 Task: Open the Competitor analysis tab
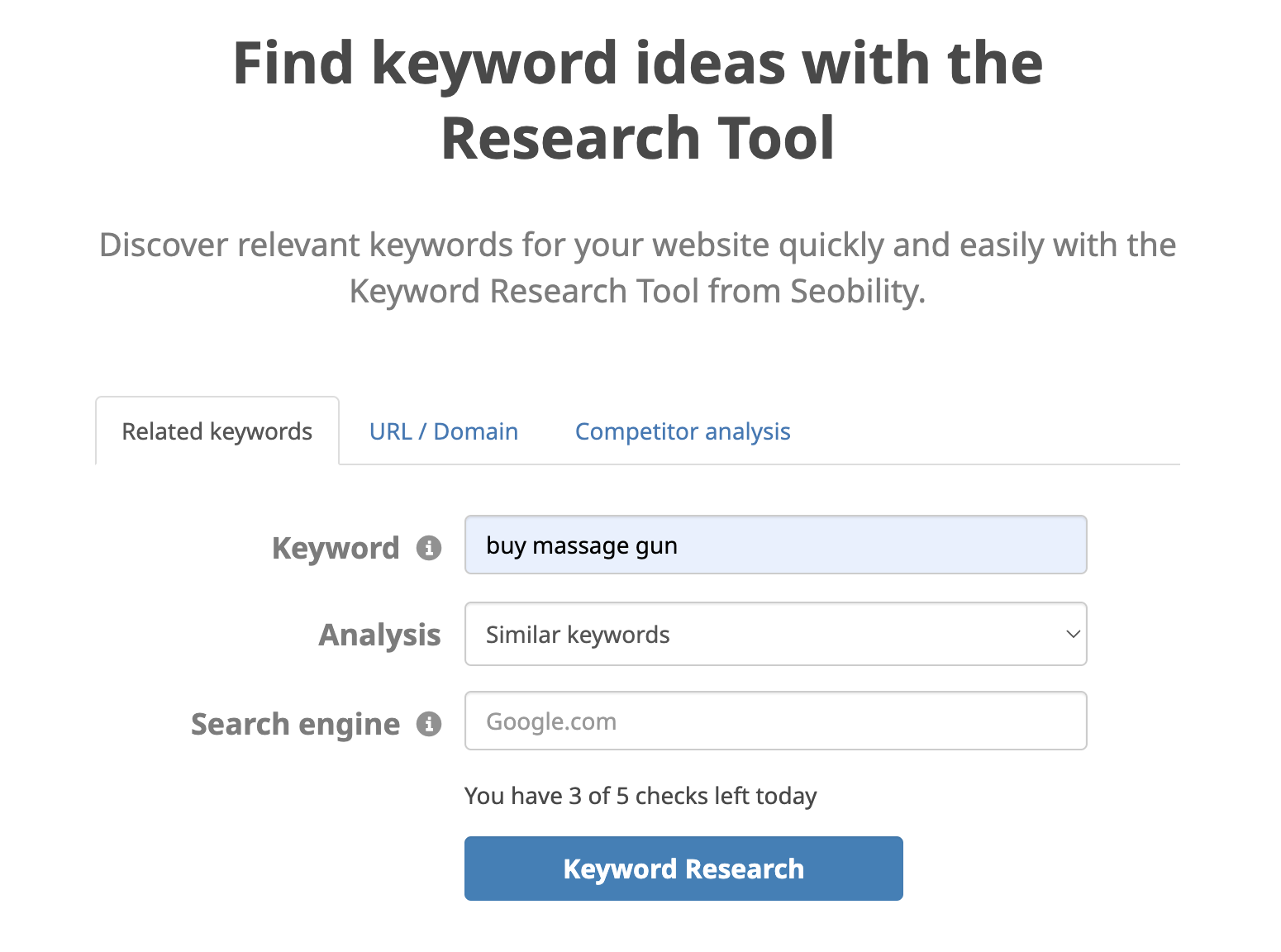[682, 431]
